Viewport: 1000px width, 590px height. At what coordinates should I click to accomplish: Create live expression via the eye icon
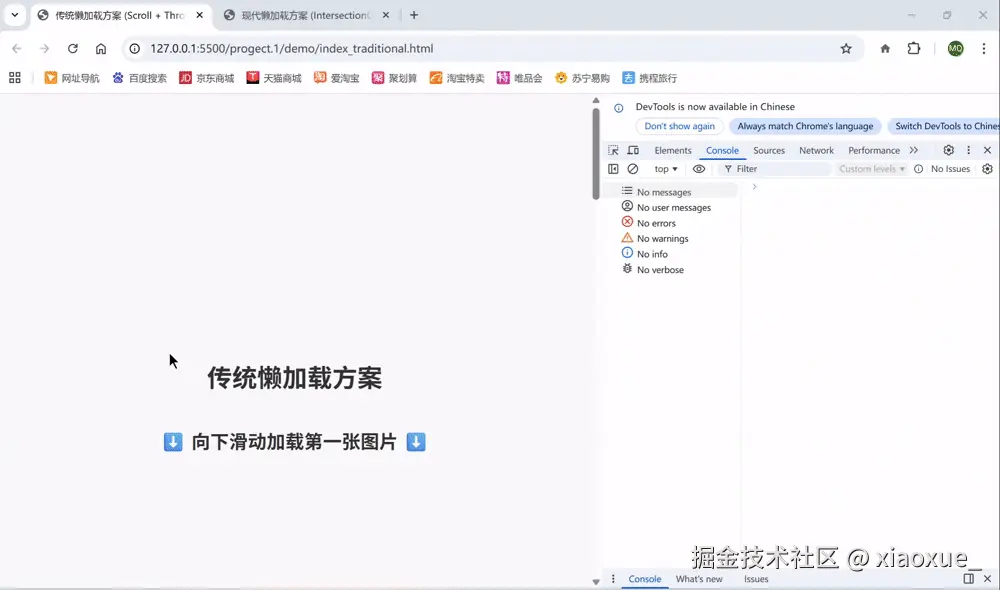[x=699, y=168]
